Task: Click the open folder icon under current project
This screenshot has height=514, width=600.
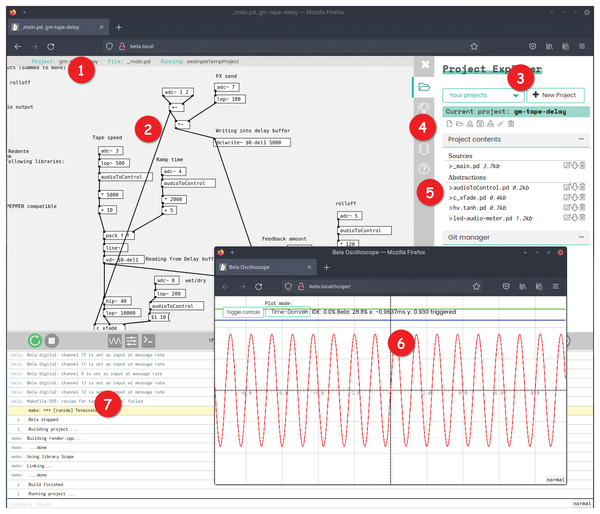Action: tap(460, 124)
